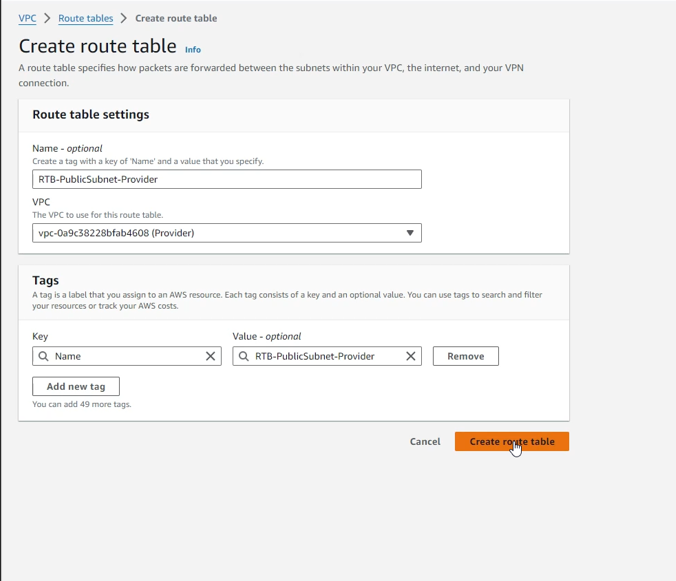676x581 pixels.
Task: Cancel route table creation
Action: (425, 441)
